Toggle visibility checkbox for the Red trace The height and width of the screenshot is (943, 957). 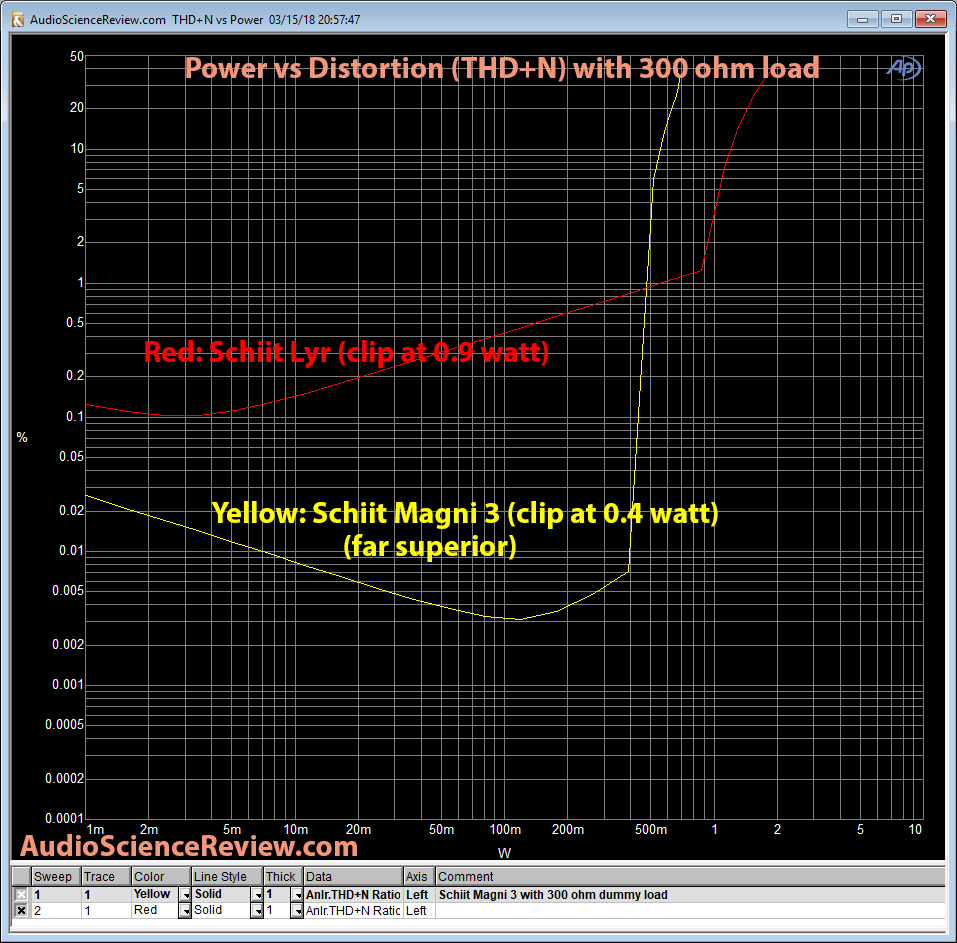(x=21, y=911)
